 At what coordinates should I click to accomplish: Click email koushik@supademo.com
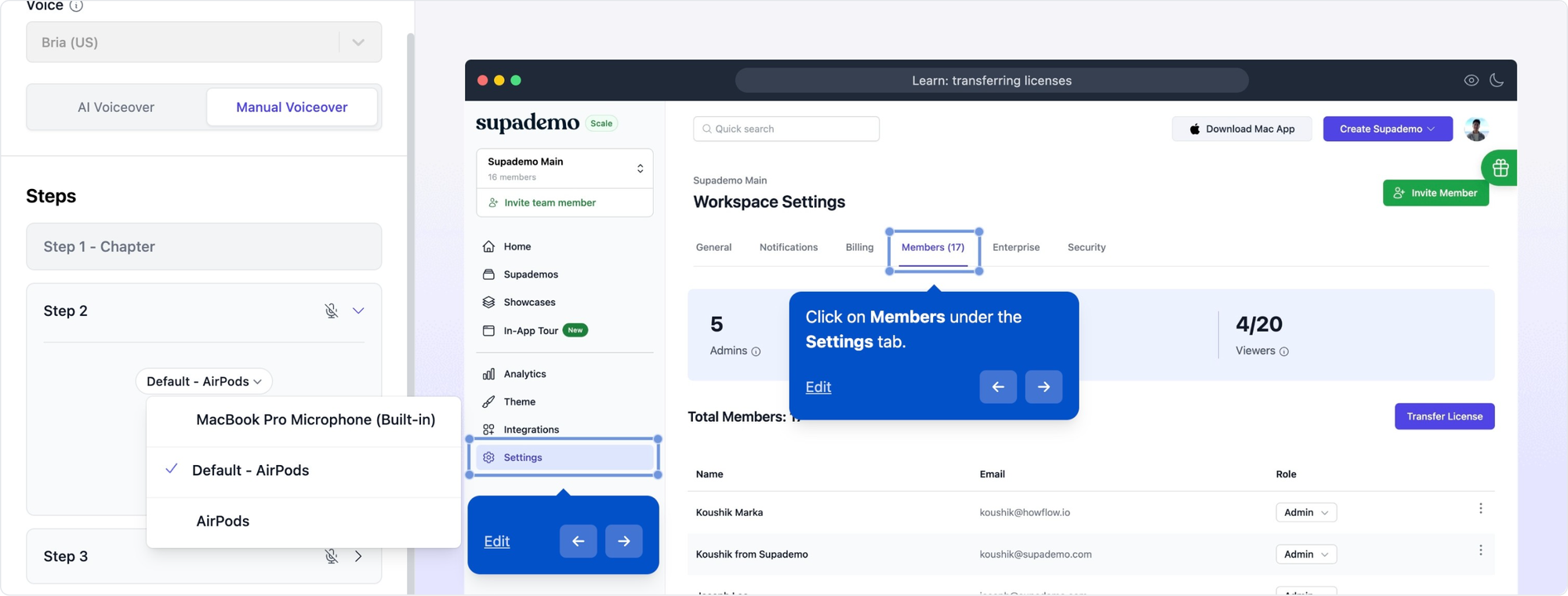[1035, 554]
